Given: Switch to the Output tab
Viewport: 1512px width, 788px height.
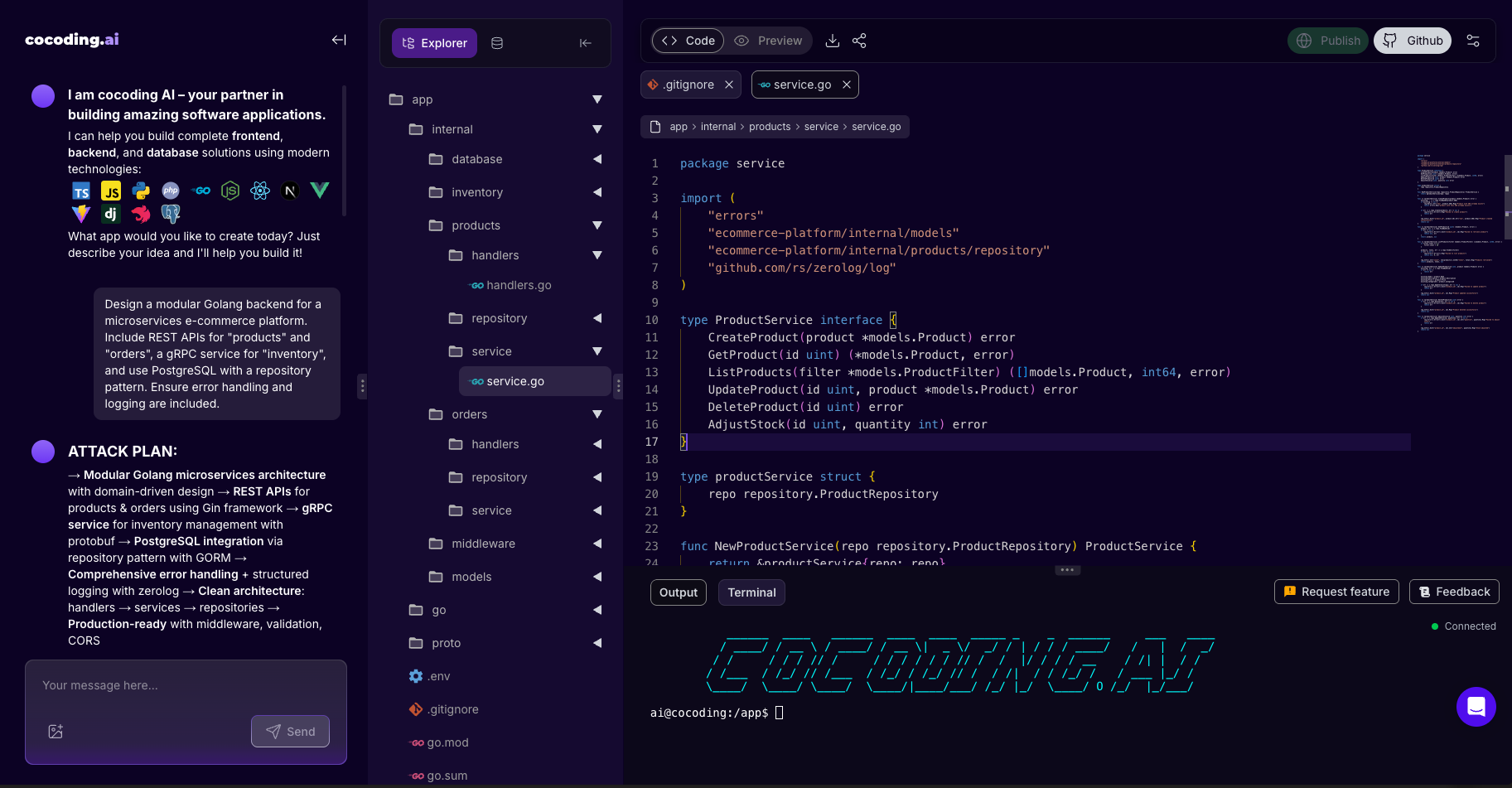Looking at the screenshot, I should [678, 592].
